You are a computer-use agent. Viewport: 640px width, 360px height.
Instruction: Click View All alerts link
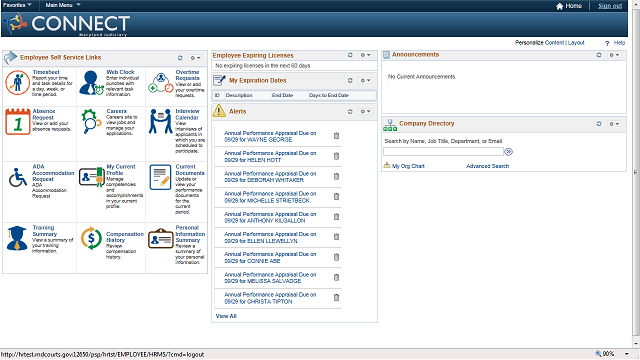[226, 316]
